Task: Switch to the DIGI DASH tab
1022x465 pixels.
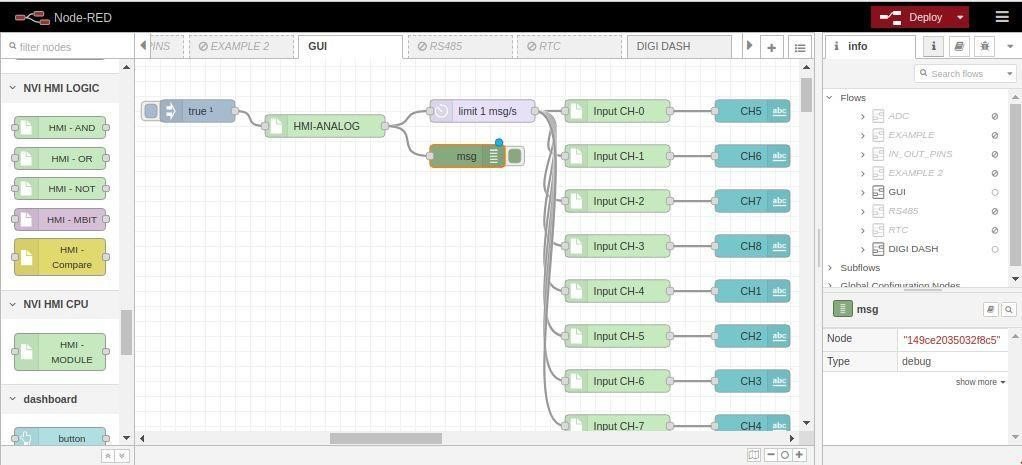Action: click(x=664, y=47)
